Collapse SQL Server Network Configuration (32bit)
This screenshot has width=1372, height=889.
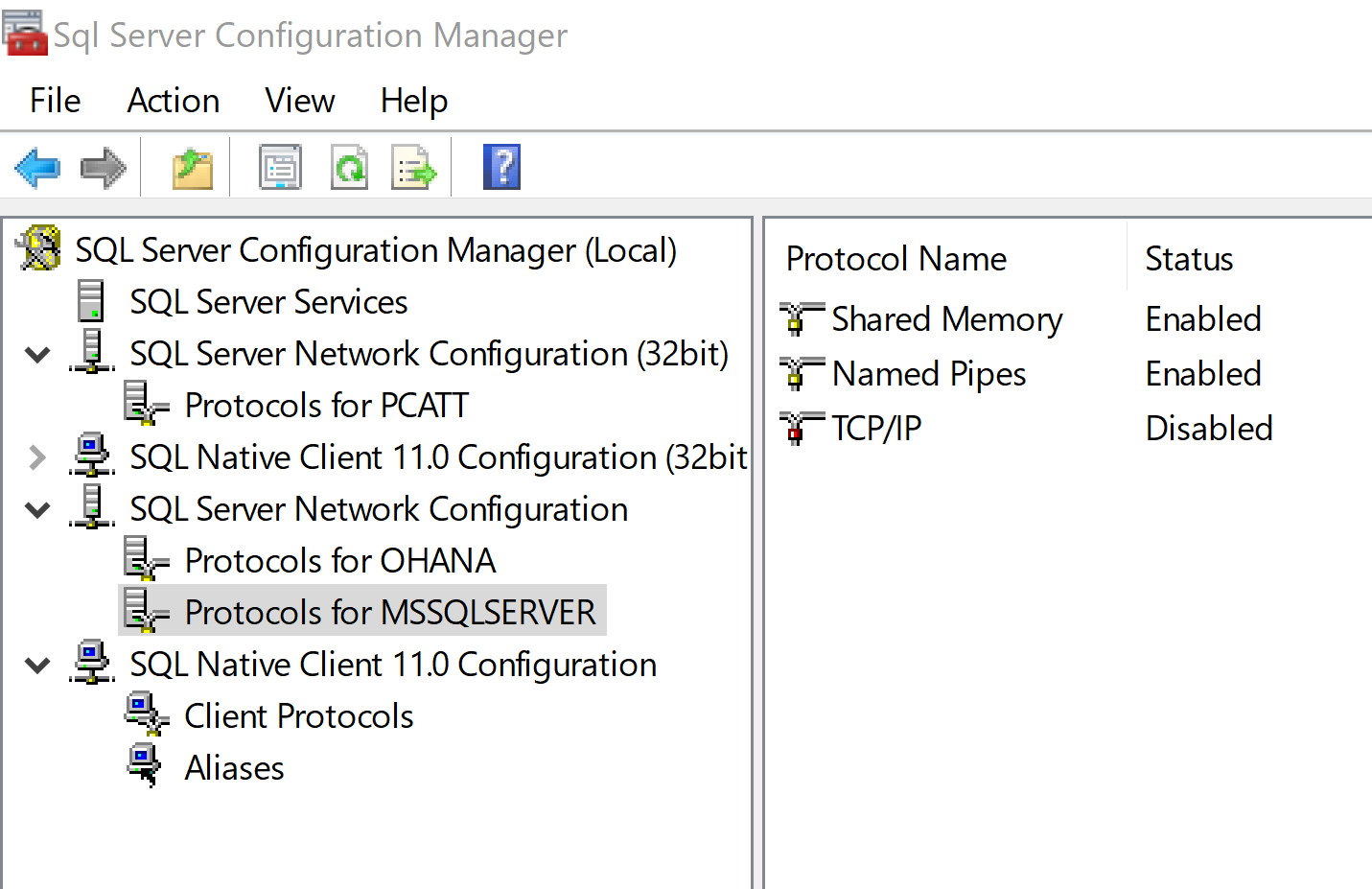coord(36,354)
